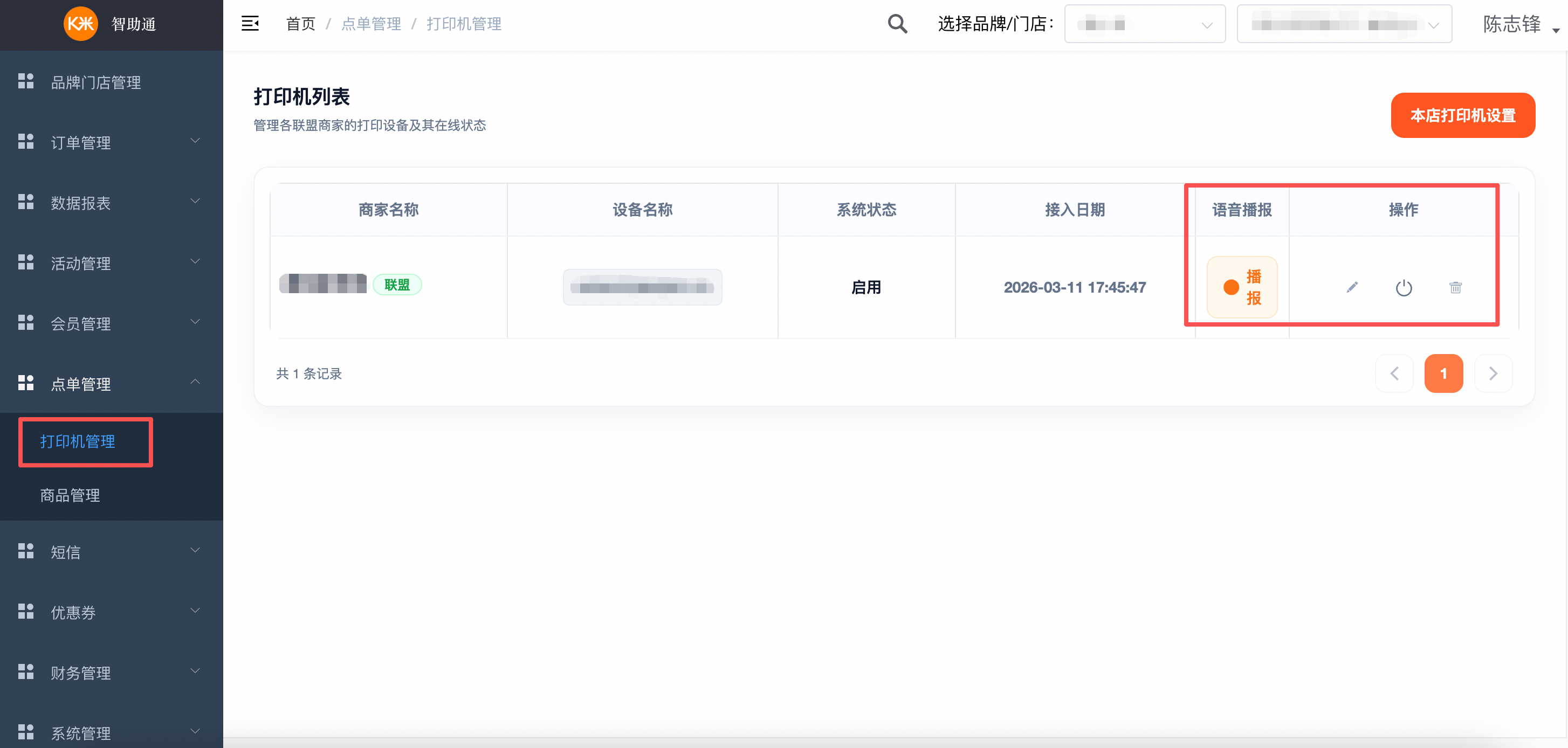Click the 订单管理 grid icon
This screenshot has width=1568, height=748.
[25, 142]
